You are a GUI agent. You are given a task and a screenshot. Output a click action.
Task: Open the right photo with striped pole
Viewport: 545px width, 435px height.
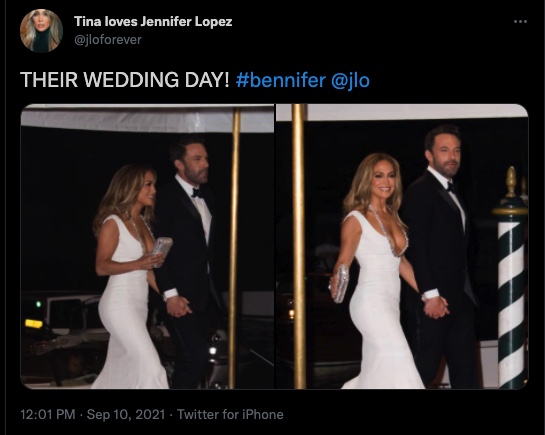pos(402,246)
